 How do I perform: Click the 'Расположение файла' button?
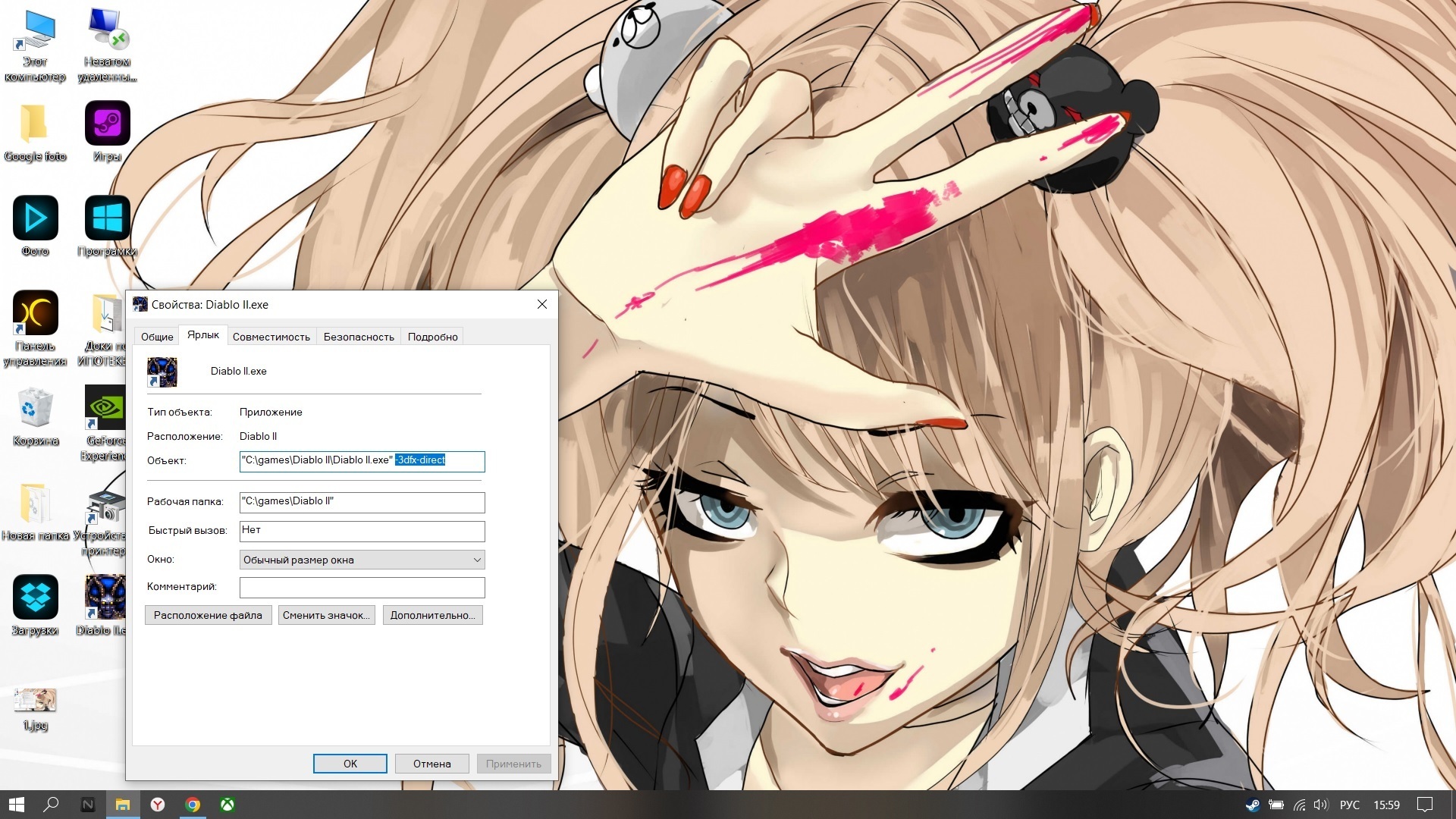point(208,615)
